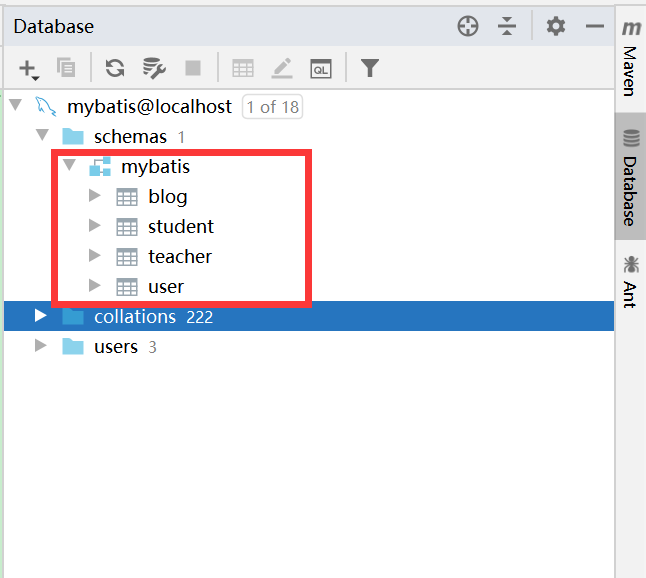
Task: Expand the teacher table
Action: pos(95,255)
